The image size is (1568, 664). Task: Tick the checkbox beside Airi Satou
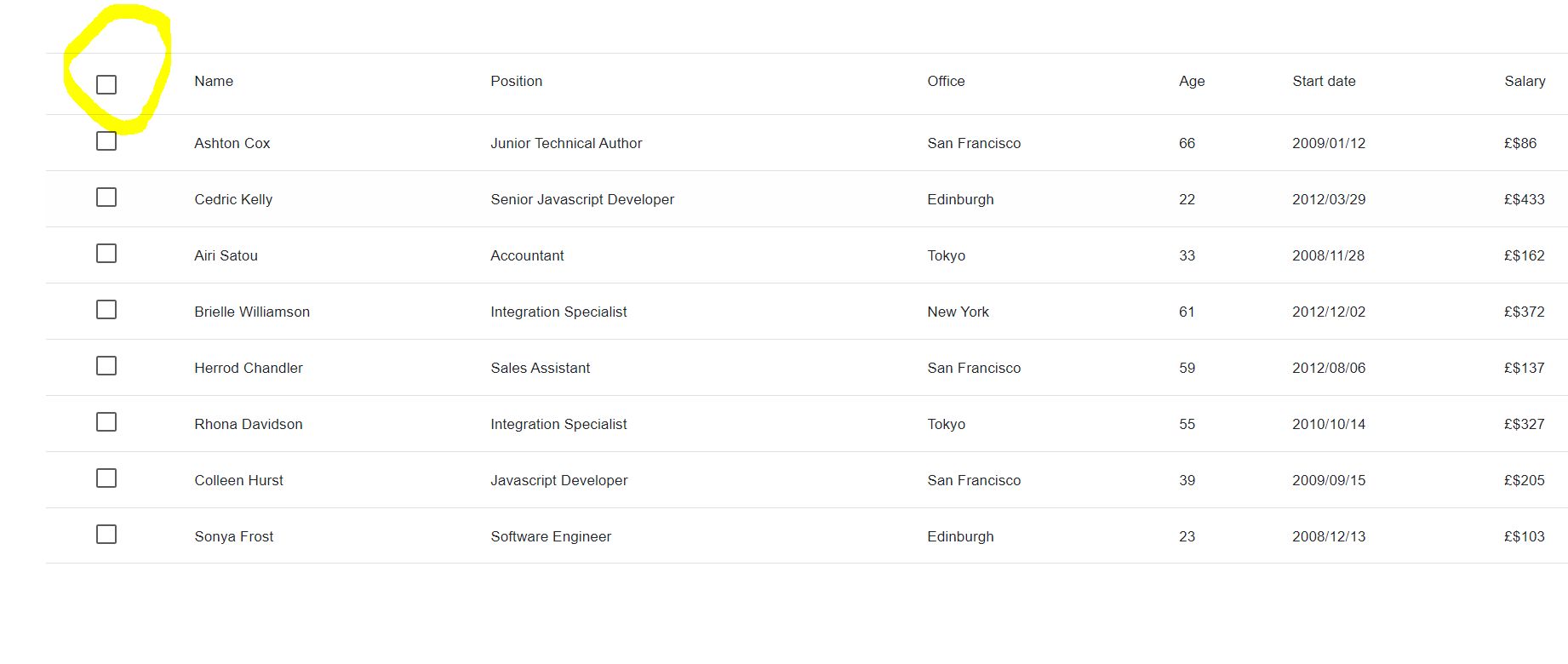pyautogui.click(x=106, y=253)
